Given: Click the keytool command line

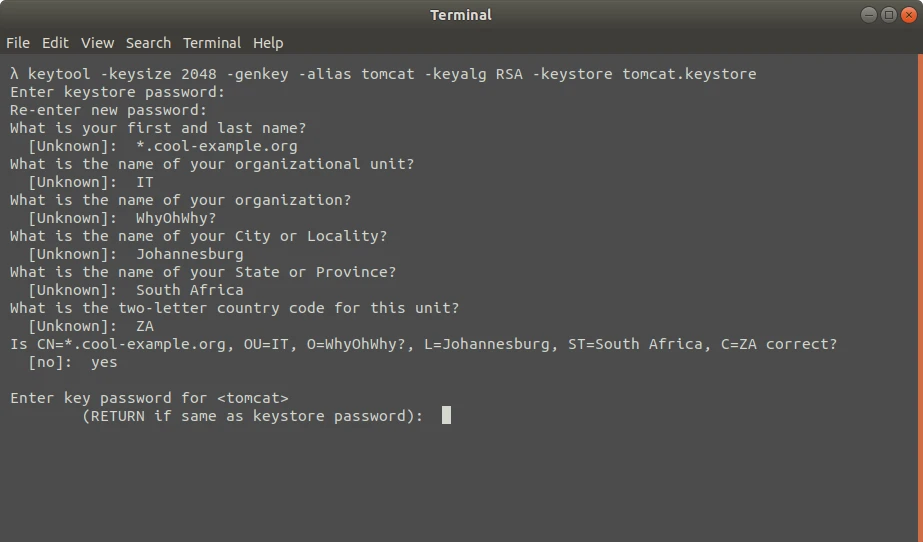Looking at the screenshot, I should [x=383, y=74].
